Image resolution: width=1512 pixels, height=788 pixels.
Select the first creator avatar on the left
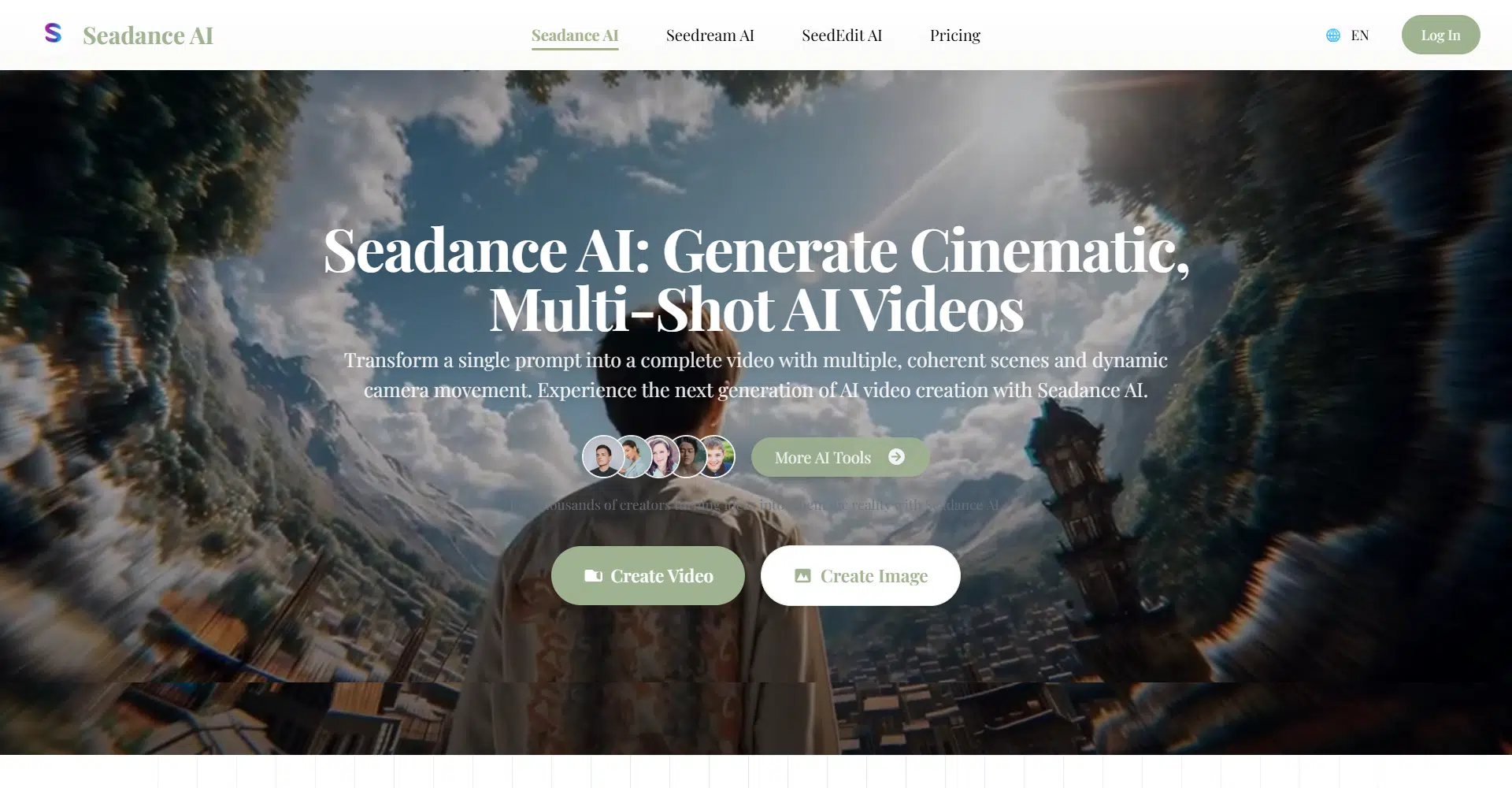[x=602, y=456]
